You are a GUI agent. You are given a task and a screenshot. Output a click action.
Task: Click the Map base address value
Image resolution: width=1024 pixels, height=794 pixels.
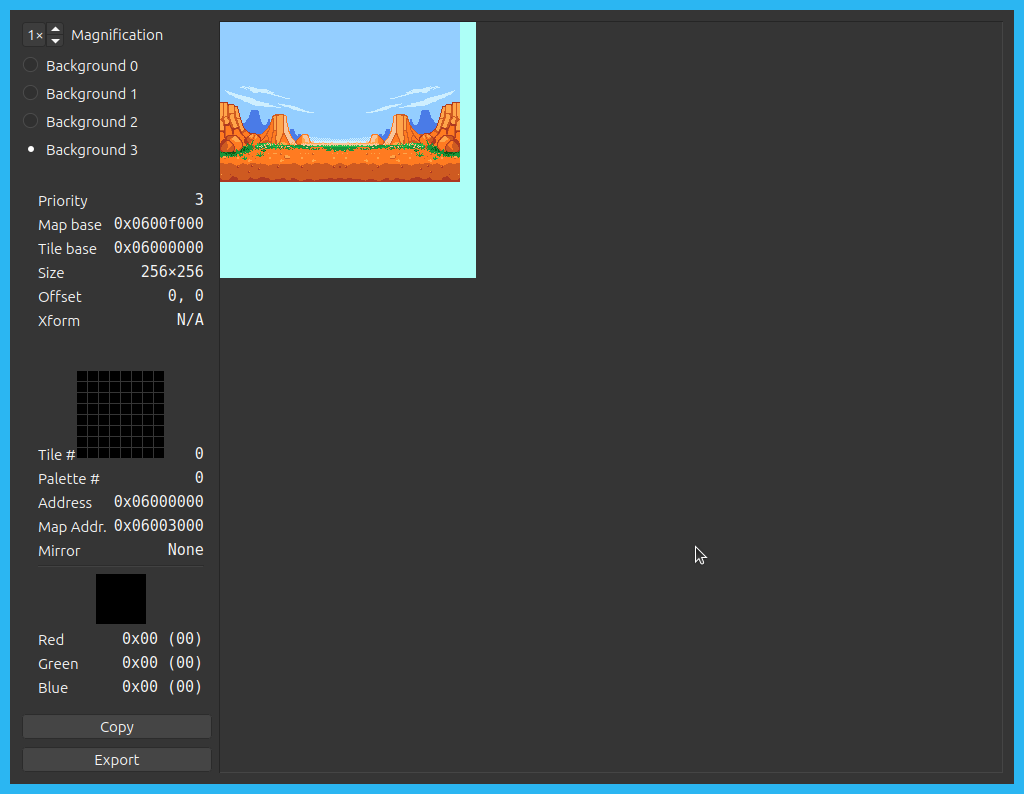158,224
